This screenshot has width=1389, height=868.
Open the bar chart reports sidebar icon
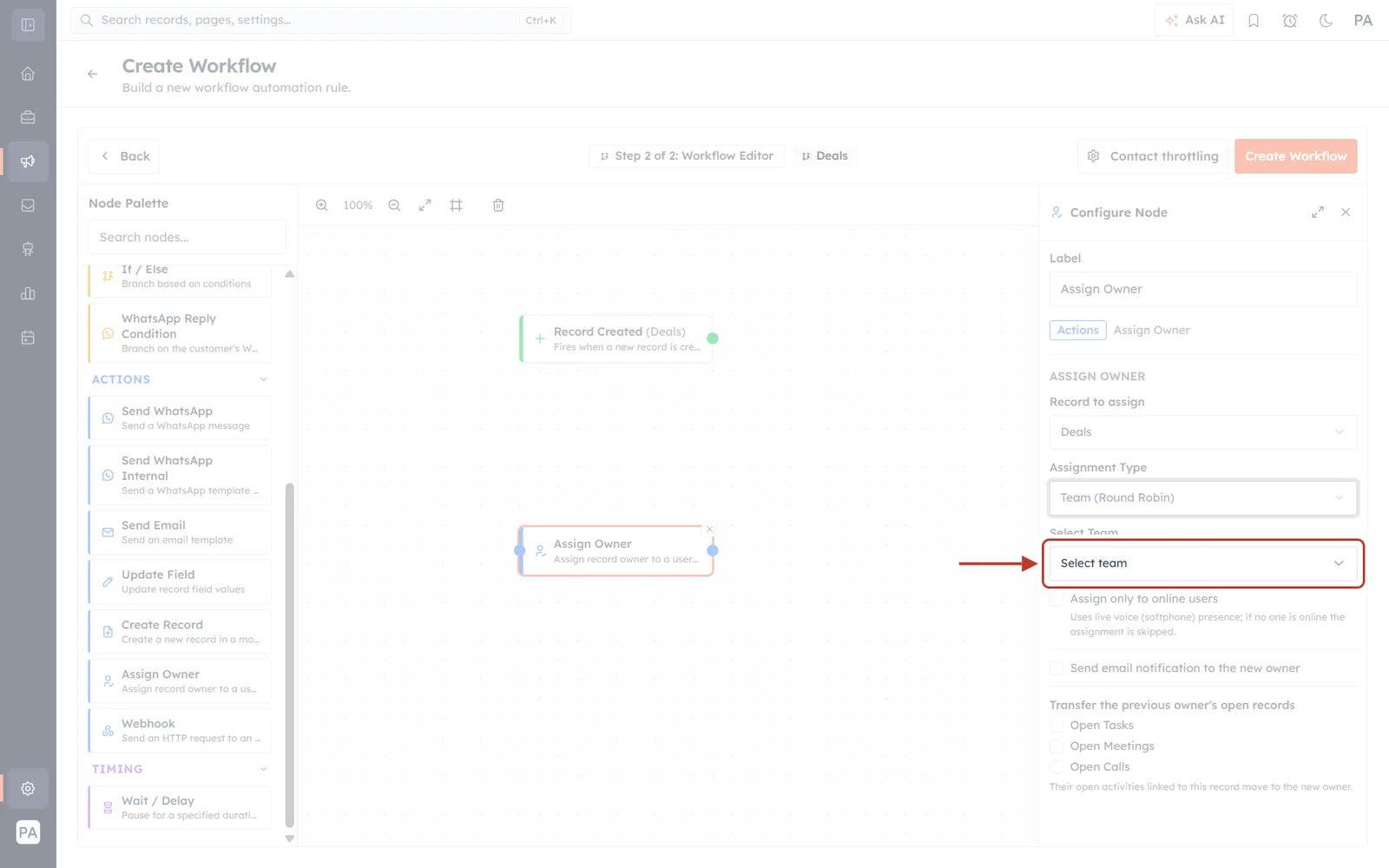tap(28, 293)
